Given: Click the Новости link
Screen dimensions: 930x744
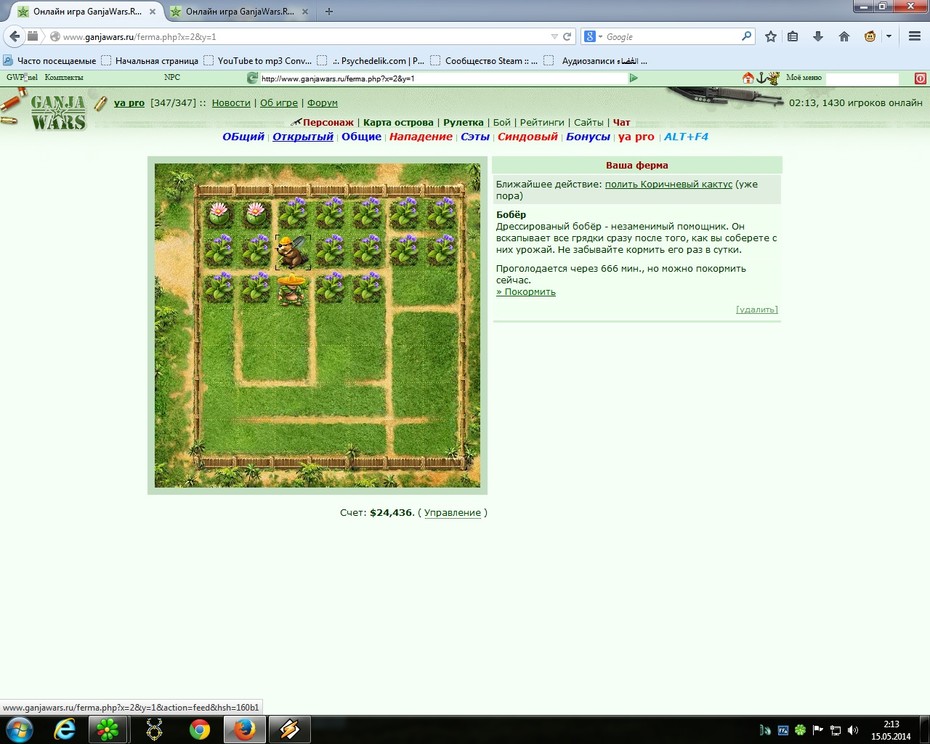Looking at the screenshot, I should pyautogui.click(x=231, y=103).
